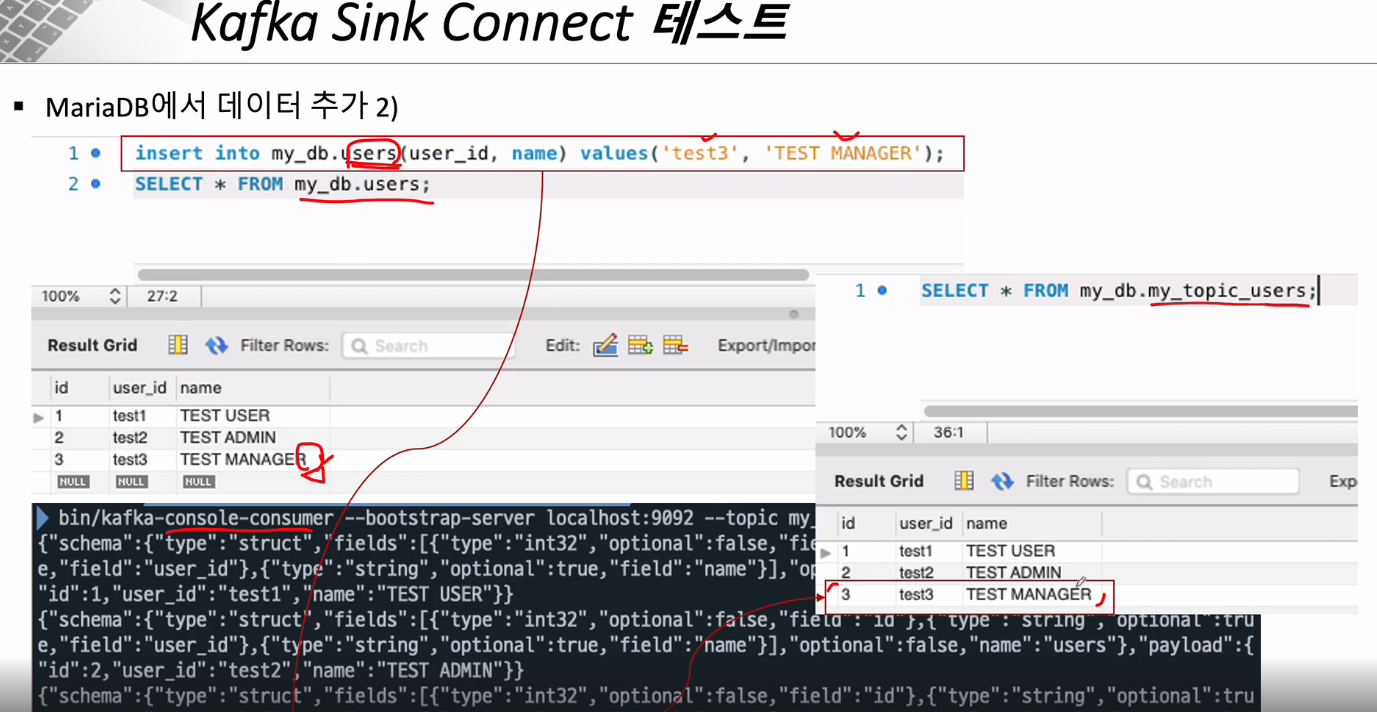
Task: Click the user_id column header in users table
Action: (x=139, y=387)
